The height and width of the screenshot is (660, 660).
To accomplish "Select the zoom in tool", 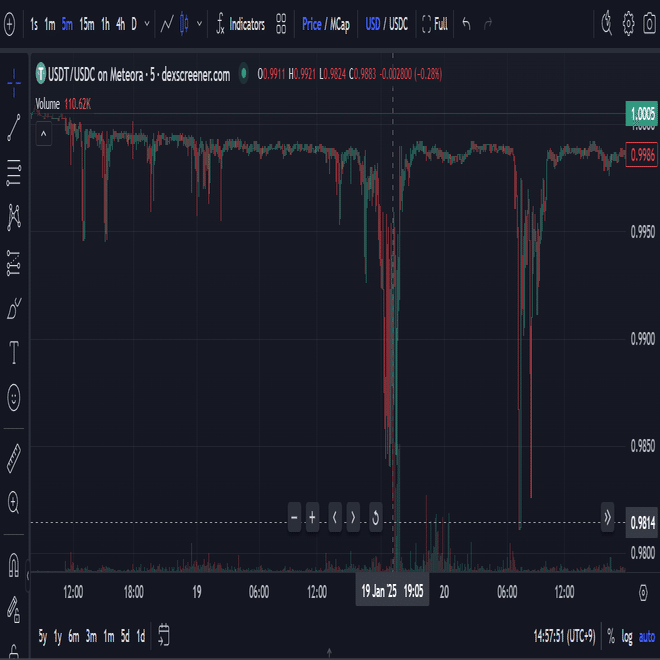I will (14, 503).
